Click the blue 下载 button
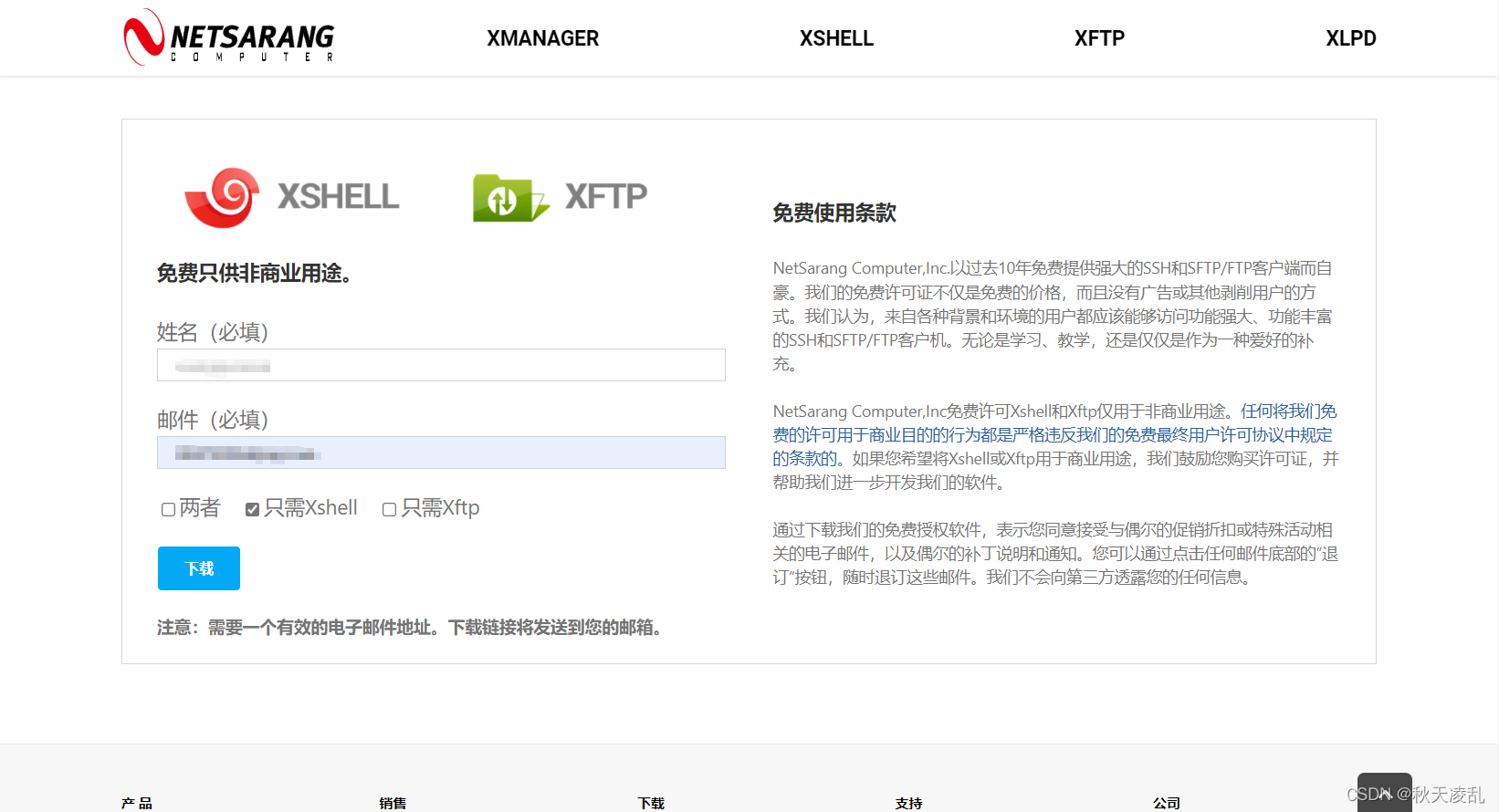This screenshot has width=1499, height=812. coord(199,568)
